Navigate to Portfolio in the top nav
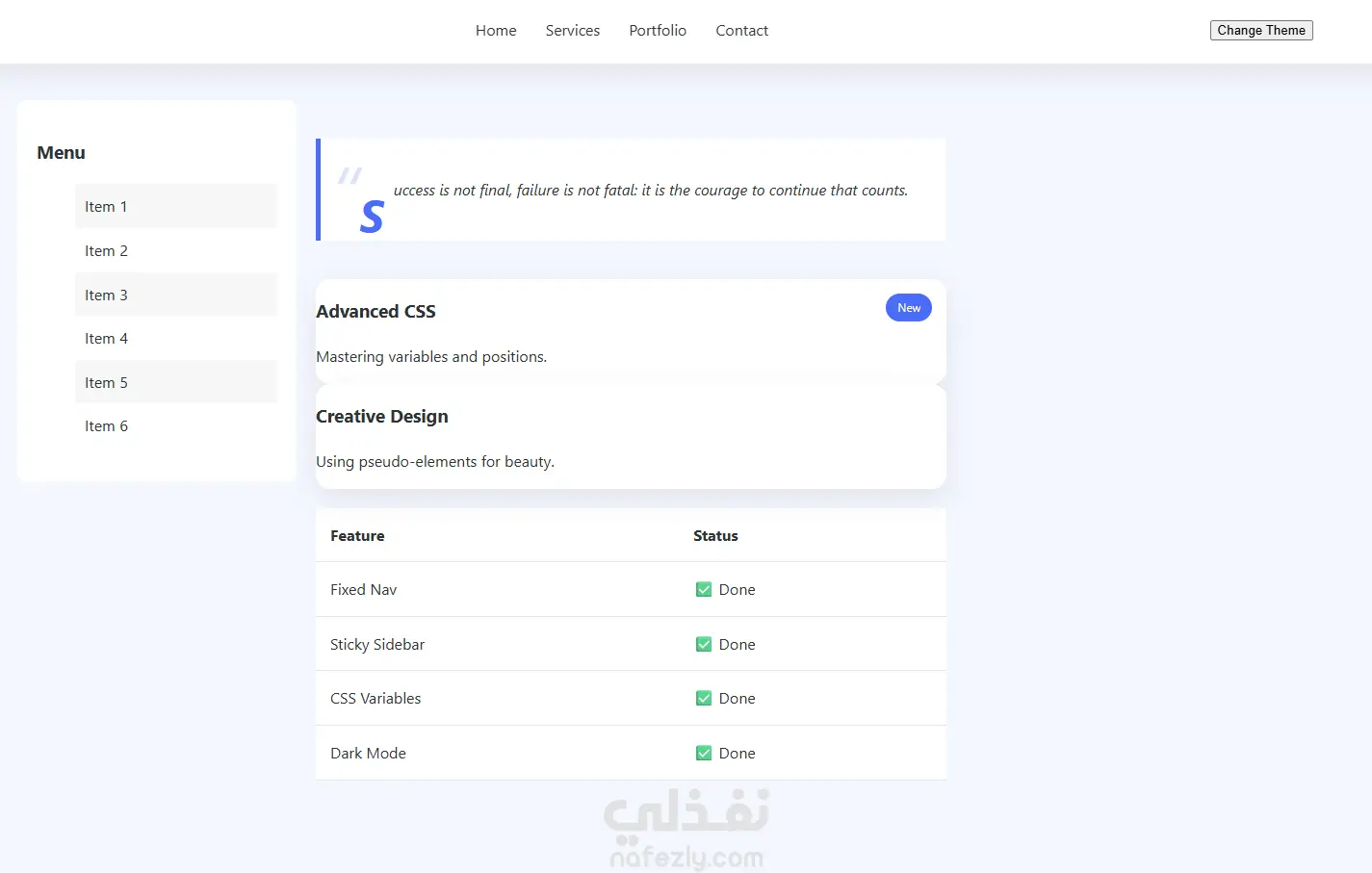1372x873 pixels. (x=658, y=31)
